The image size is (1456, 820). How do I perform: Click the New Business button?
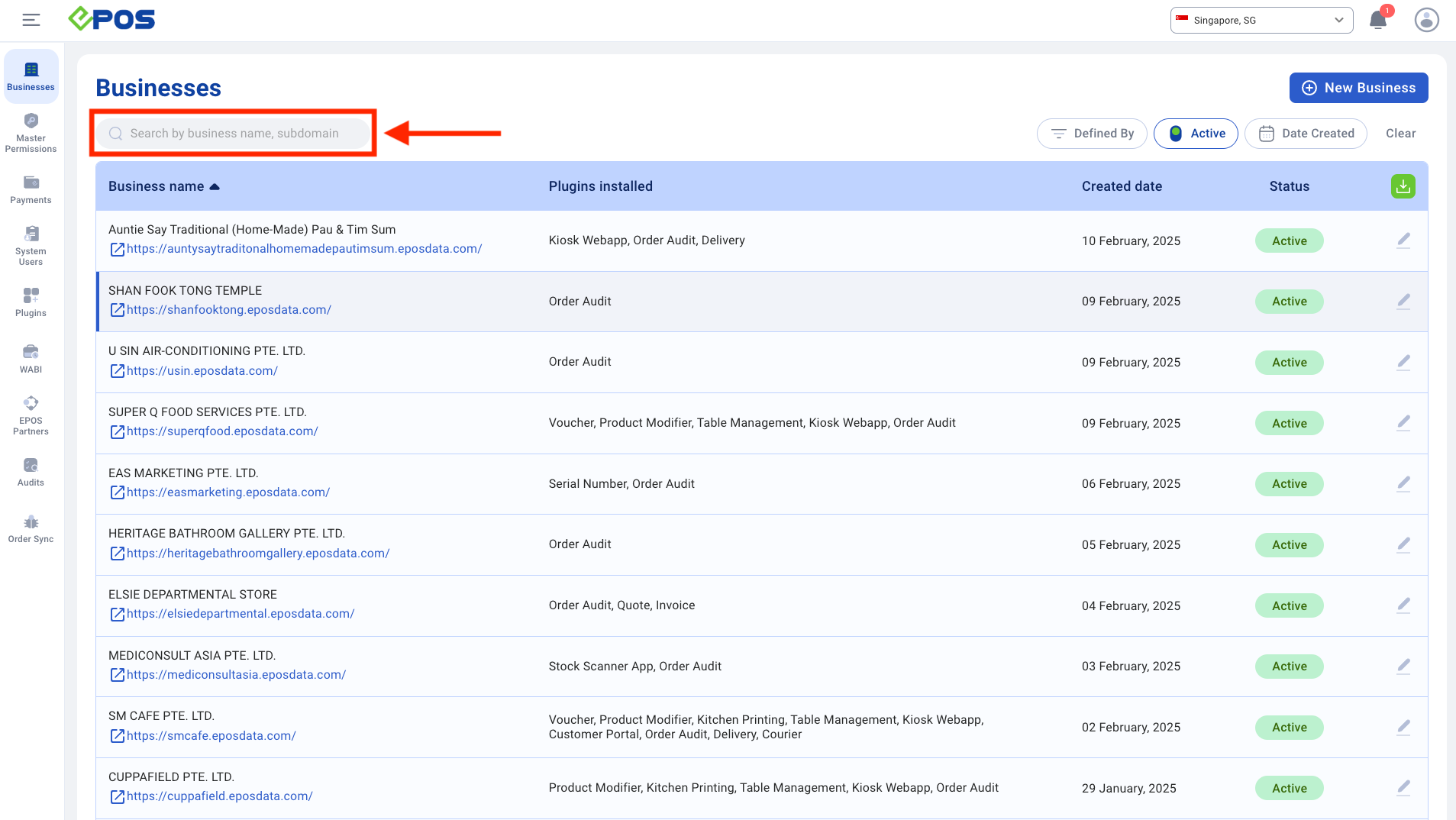[x=1358, y=88]
